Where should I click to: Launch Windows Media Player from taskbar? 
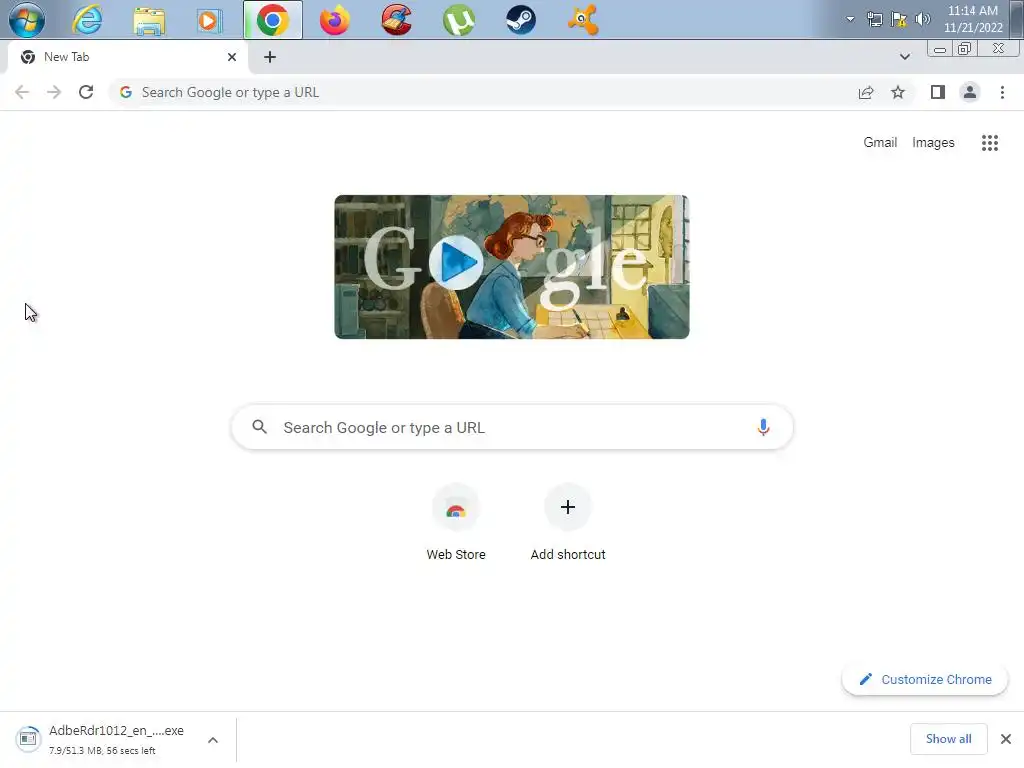(209, 21)
